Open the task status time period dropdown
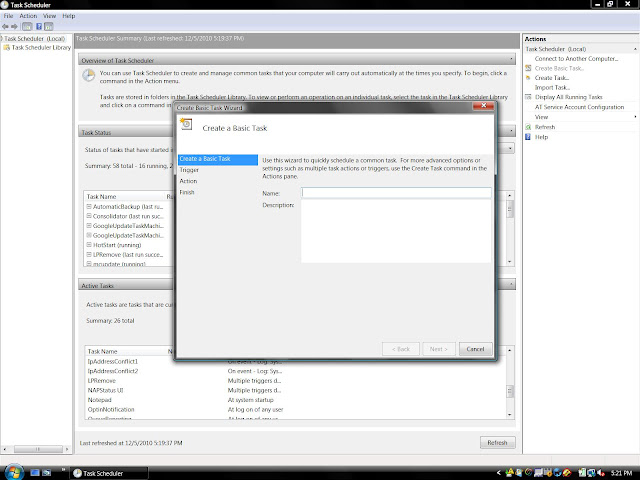 click(x=510, y=149)
